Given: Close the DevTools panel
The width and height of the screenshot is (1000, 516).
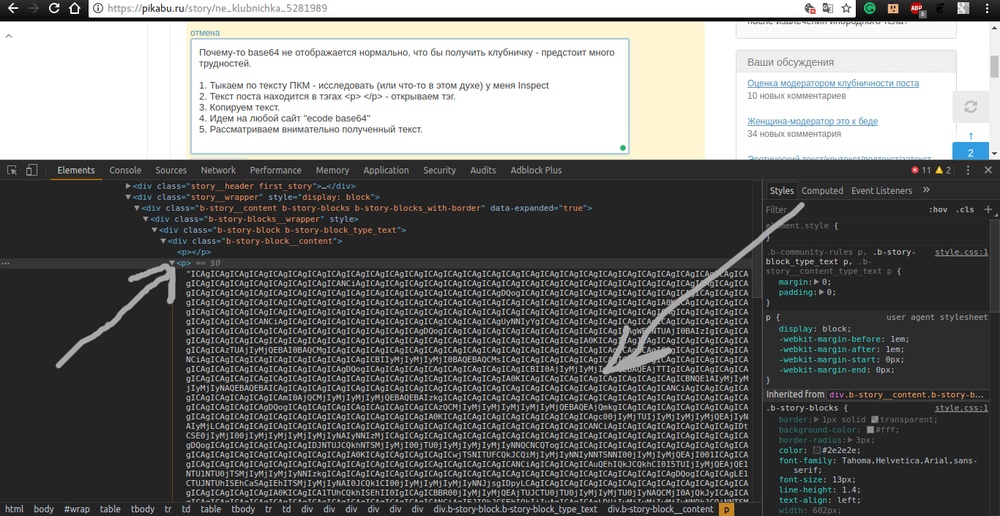Looking at the screenshot, I should click(x=988, y=170).
